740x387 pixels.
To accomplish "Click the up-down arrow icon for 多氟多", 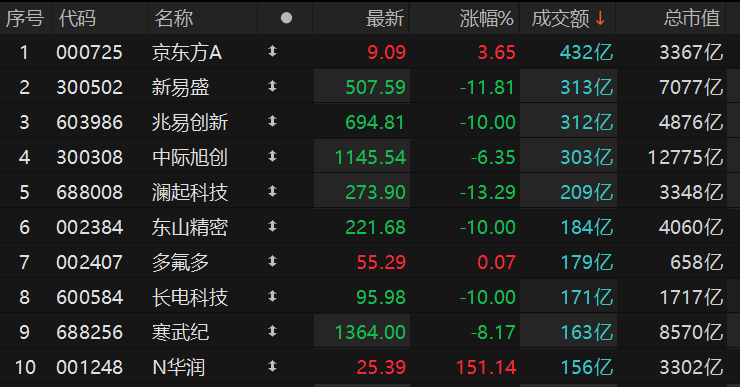I will point(272,261).
